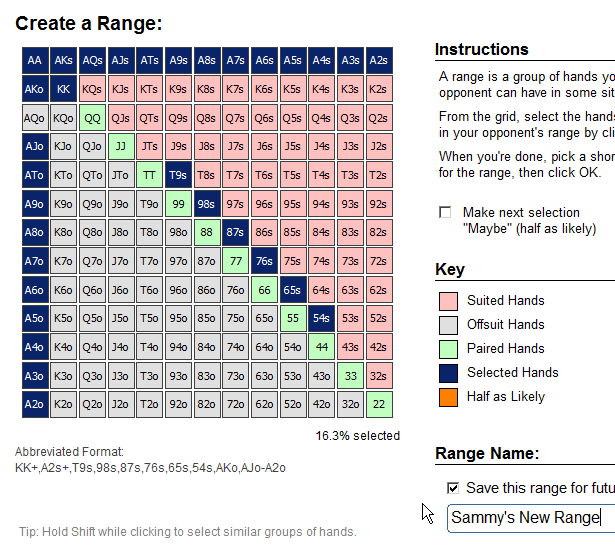Toggle the KK pair cell
The image size is (615, 550).
(64, 89)
